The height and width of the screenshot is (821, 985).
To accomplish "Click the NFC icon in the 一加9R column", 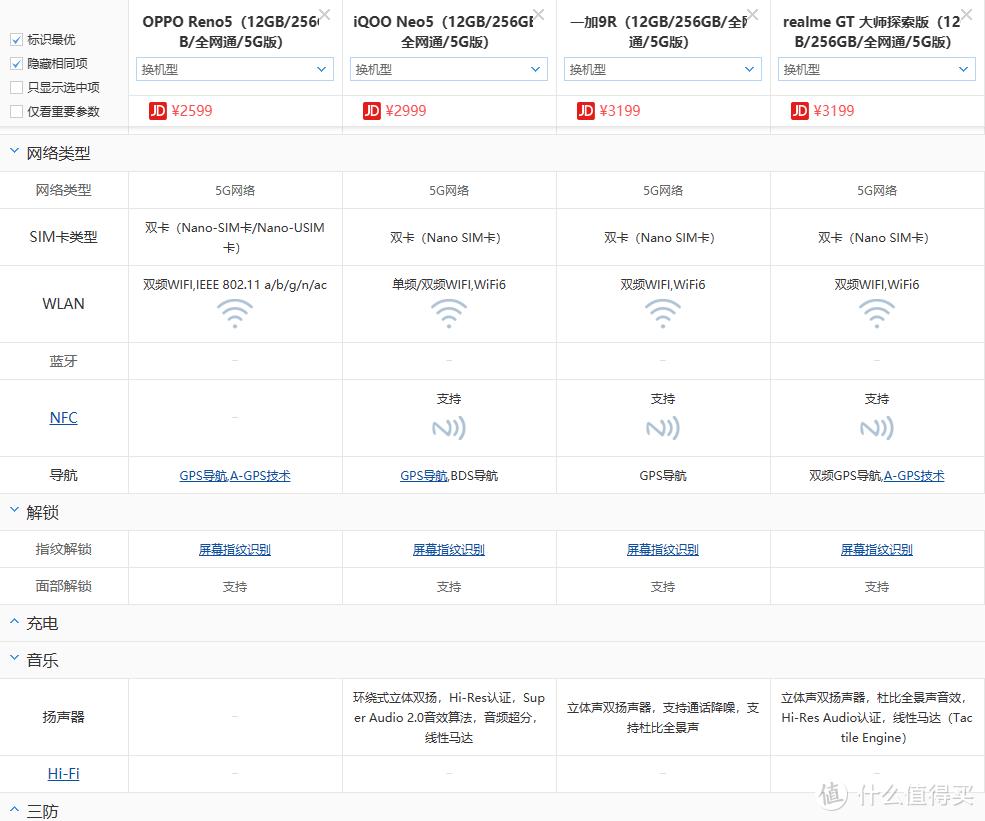I will point(662,426).
